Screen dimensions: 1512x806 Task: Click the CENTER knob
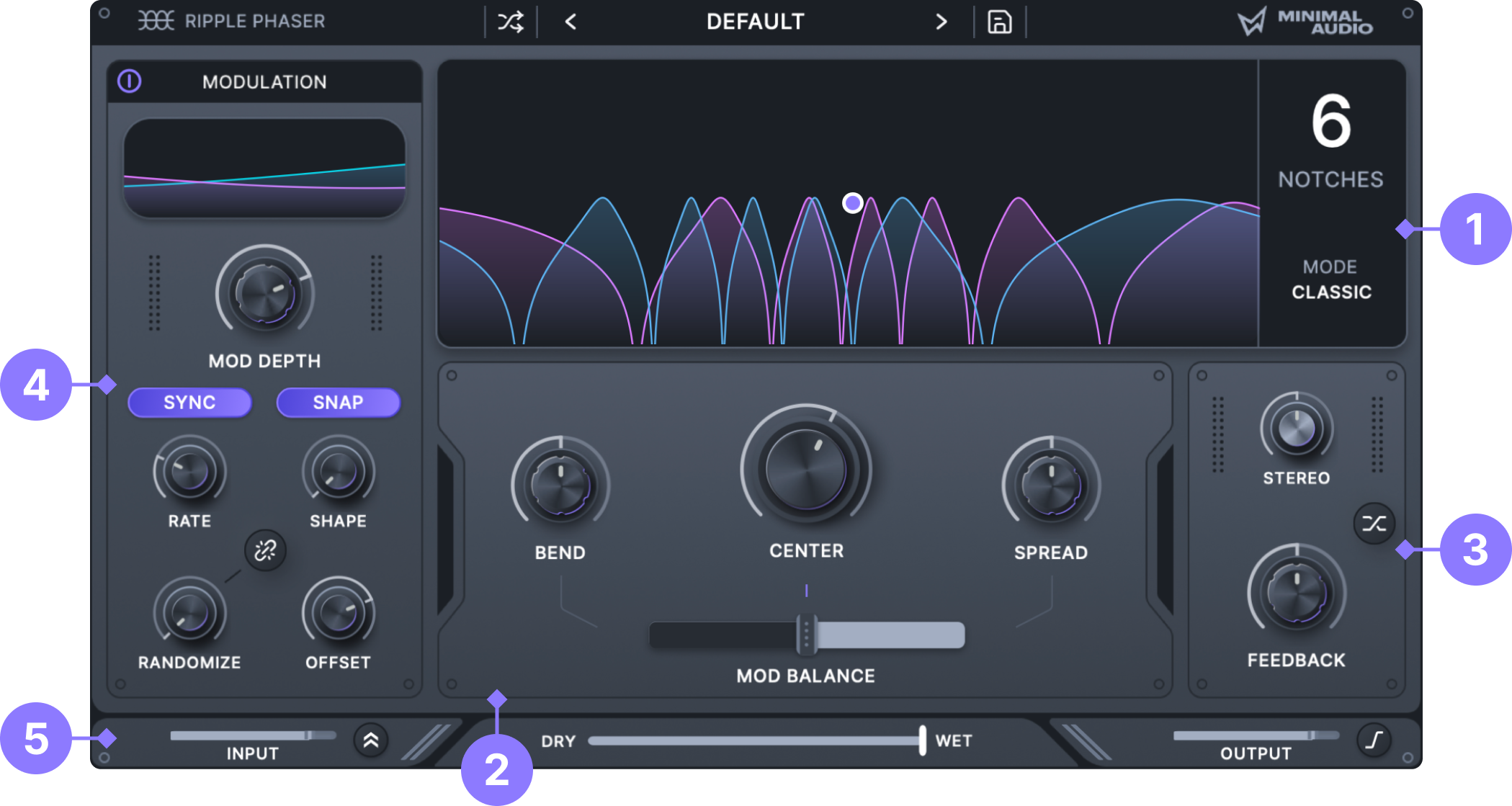pyautogui.click(x=806, y=469)
